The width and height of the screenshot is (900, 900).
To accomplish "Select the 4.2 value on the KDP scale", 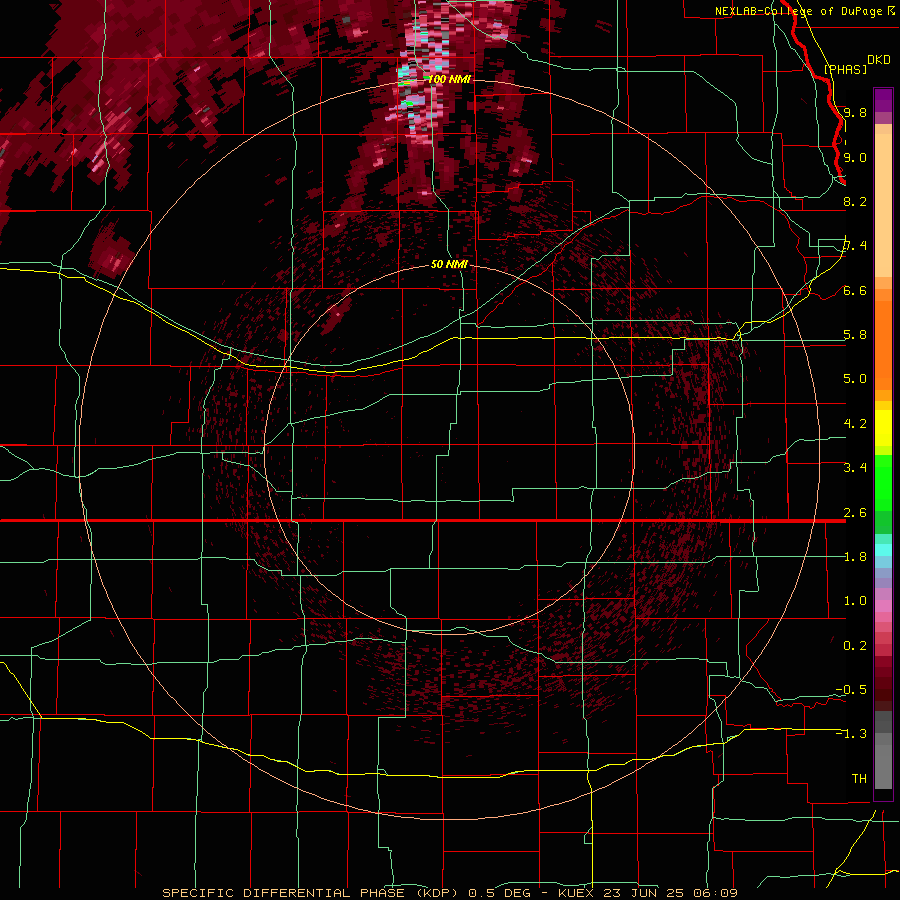I will pos(855,424).
